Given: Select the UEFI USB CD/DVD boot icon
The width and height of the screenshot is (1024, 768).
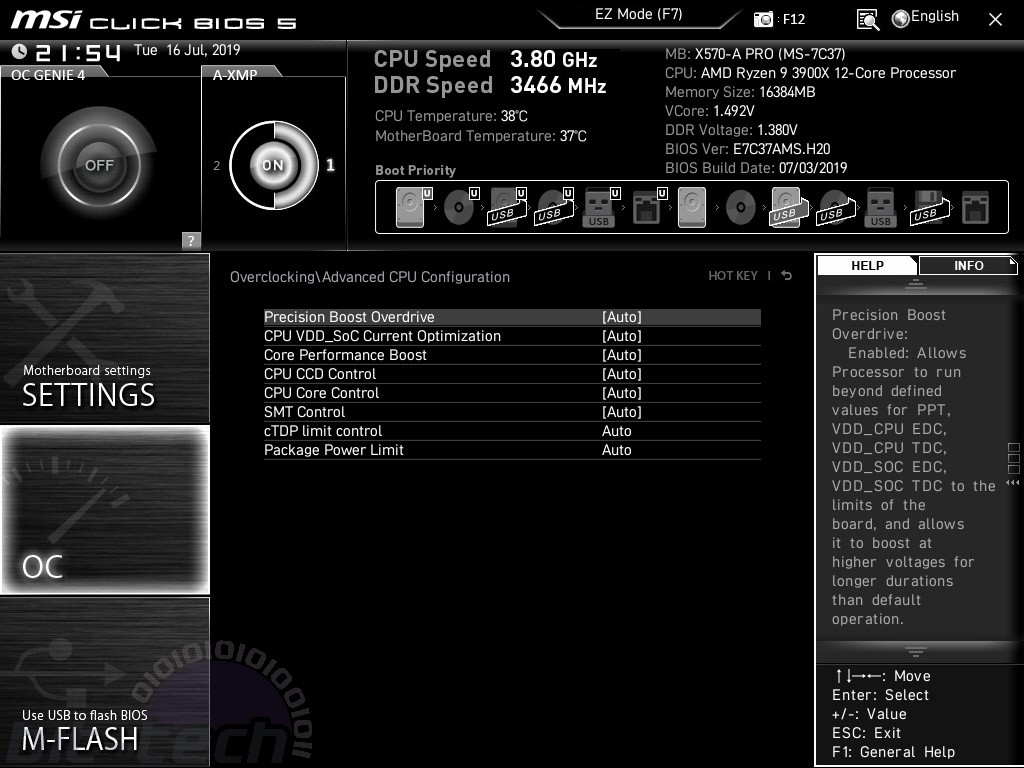Looking at the screenshot, I should (554, 207).
